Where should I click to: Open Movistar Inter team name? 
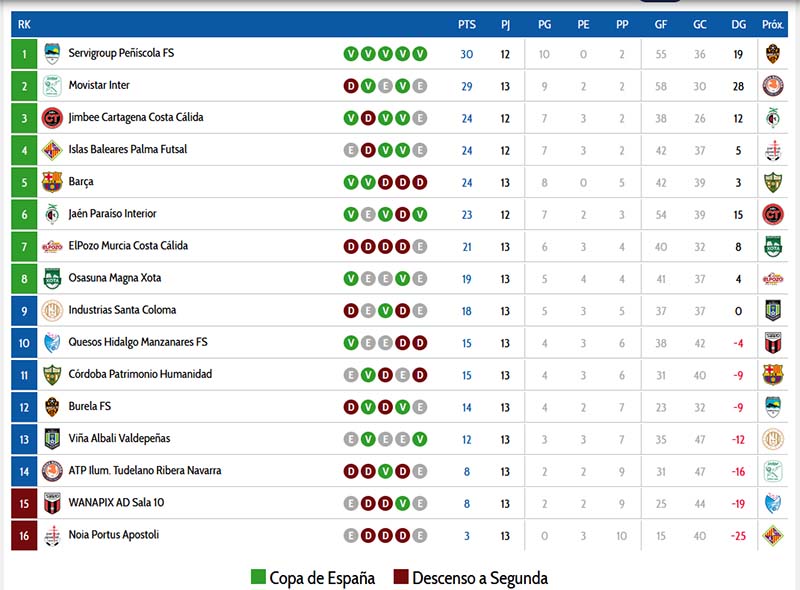pos(99,85)
